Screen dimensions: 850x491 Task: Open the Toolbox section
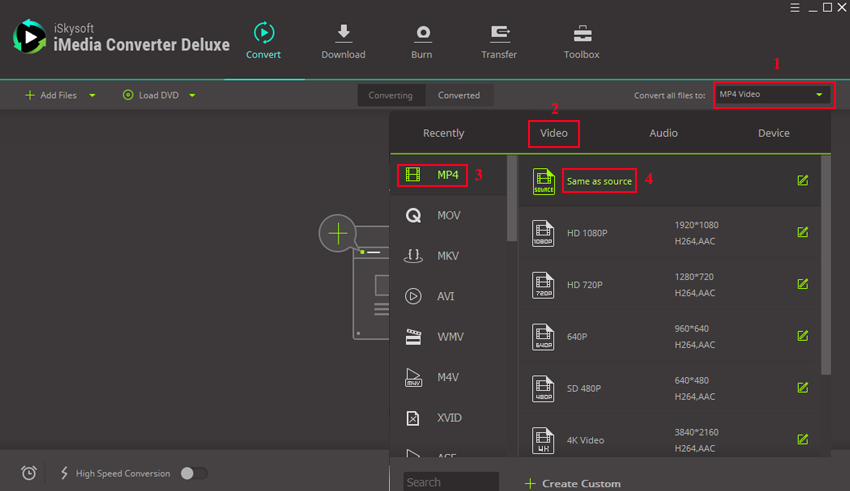tap(582, 42)
